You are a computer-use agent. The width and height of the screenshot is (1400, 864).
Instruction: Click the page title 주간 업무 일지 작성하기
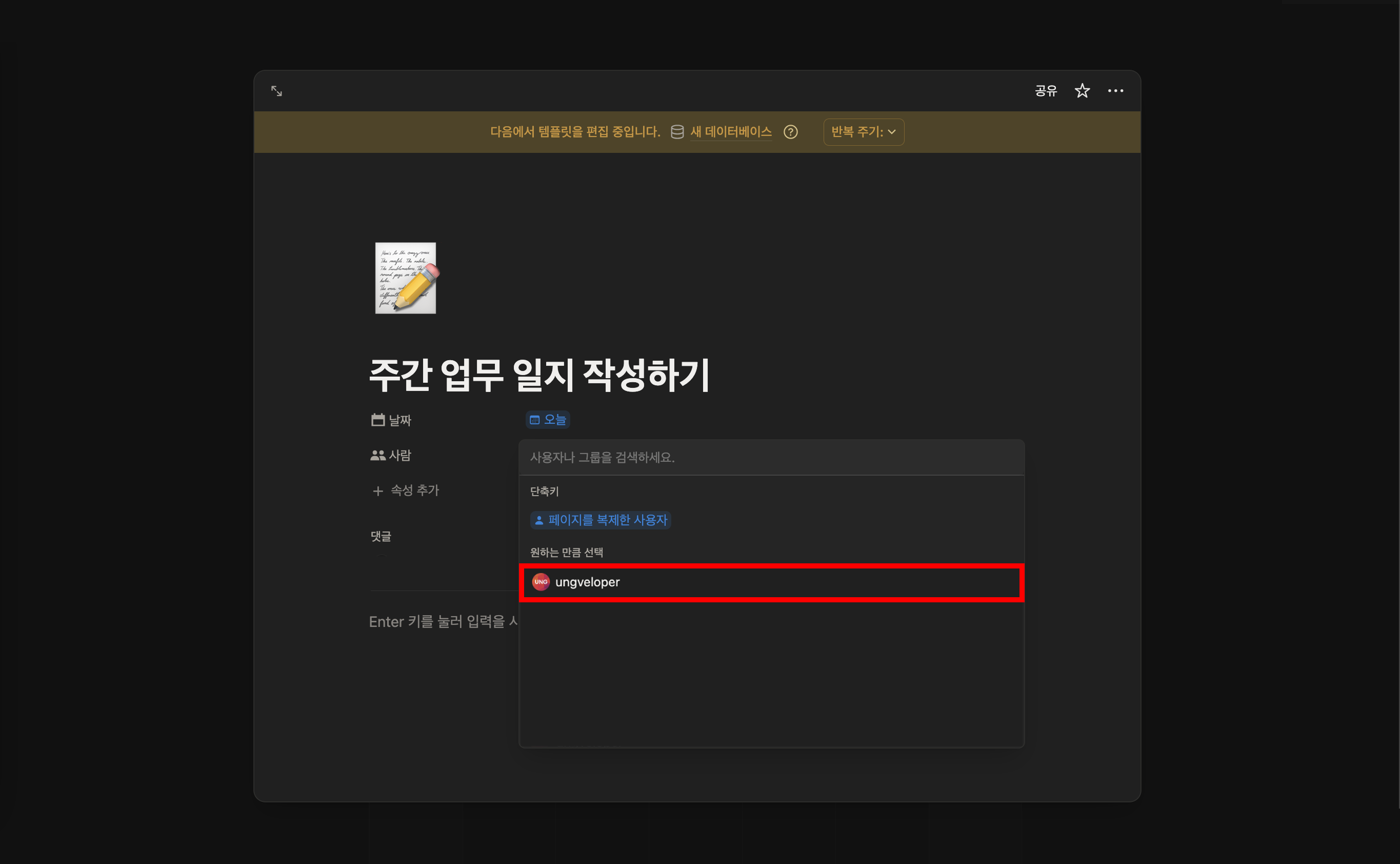[539, 375]
